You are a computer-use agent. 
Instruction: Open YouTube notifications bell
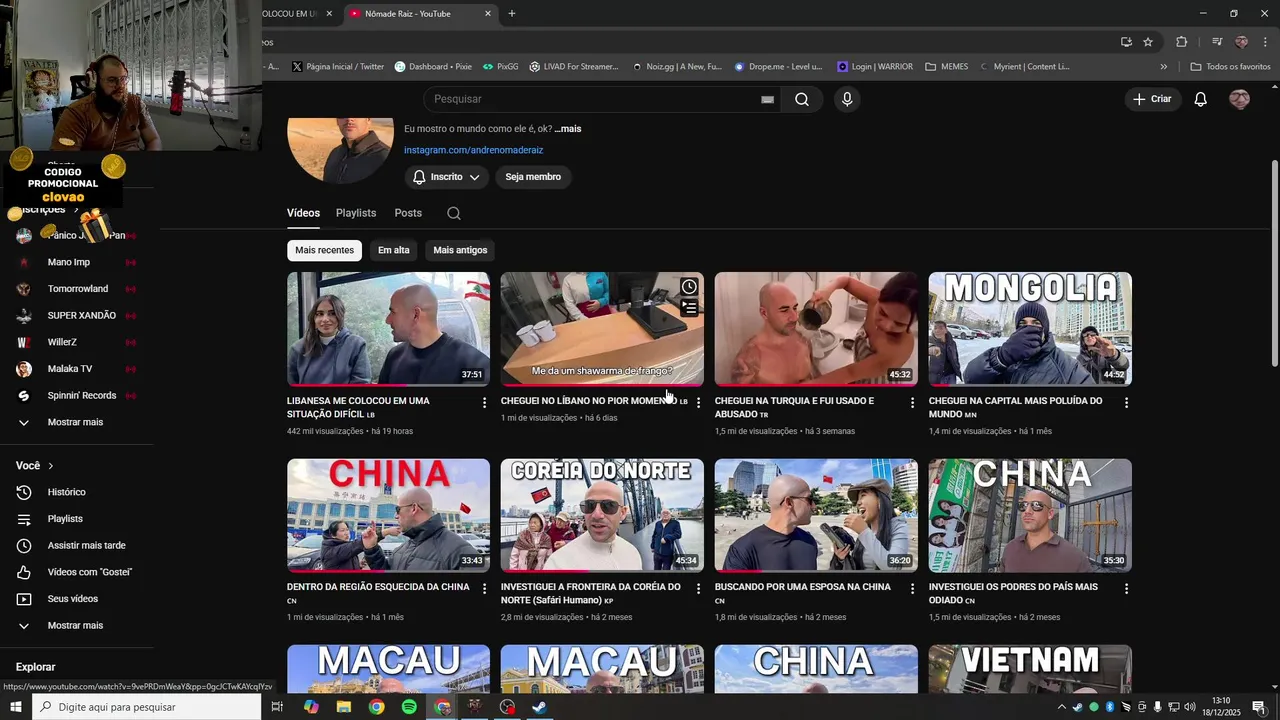pyautogui.click(x=1201, y=99)
